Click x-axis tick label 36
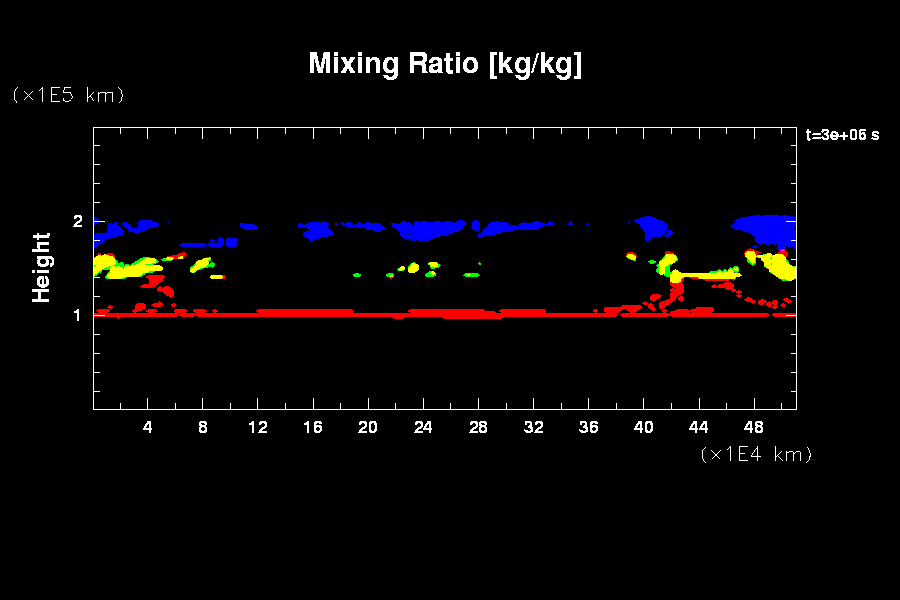The image size is (900, 600). click(588, 428)
